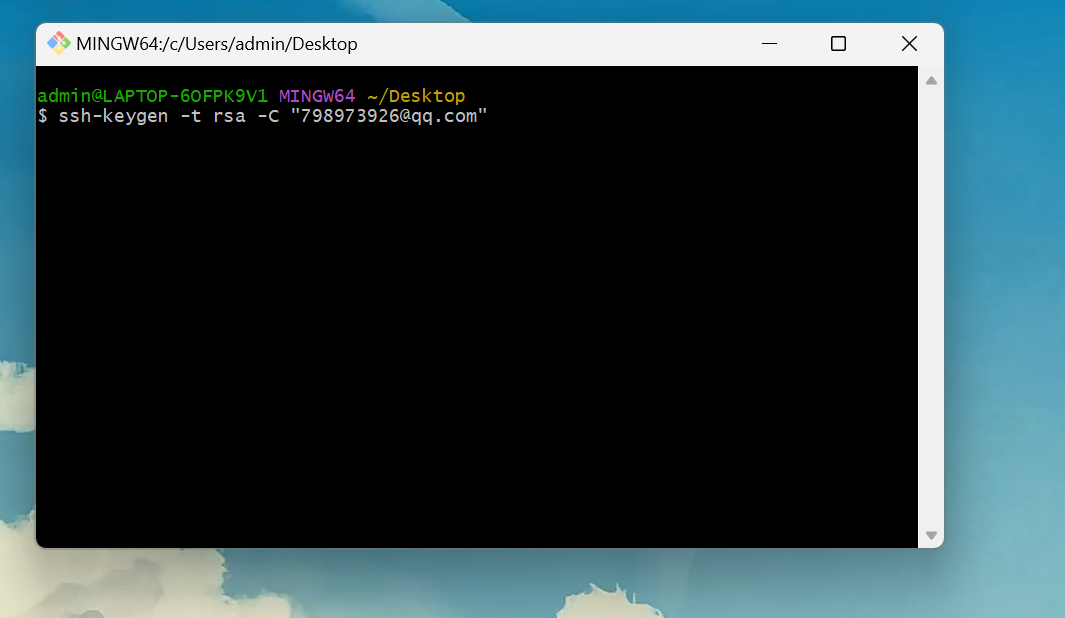Click the MINGW64:/c/Users/admin/Desktop title text

216,44
